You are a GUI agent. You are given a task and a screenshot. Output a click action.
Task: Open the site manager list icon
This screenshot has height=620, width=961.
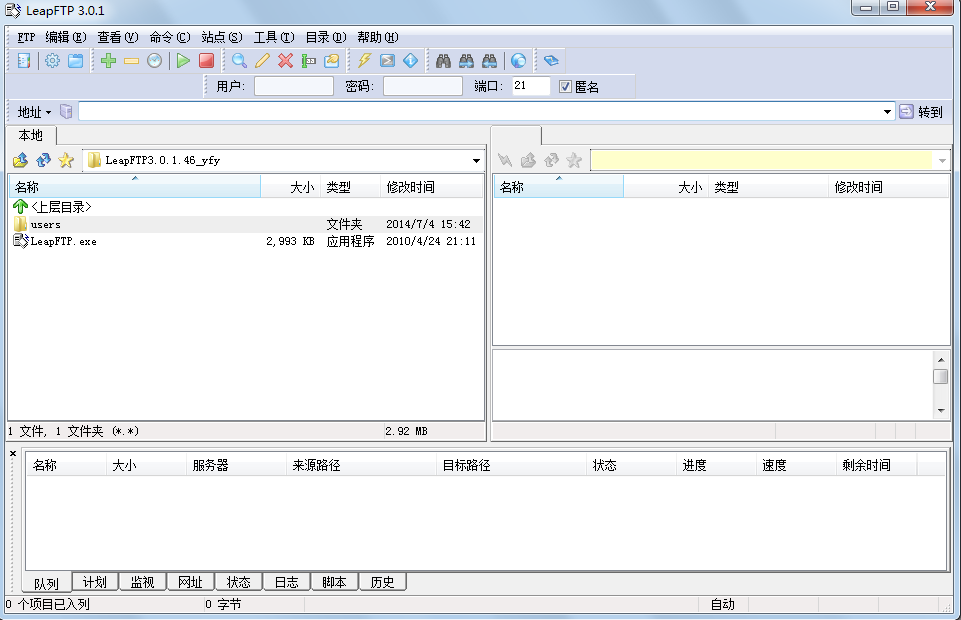tap(24, 61)
